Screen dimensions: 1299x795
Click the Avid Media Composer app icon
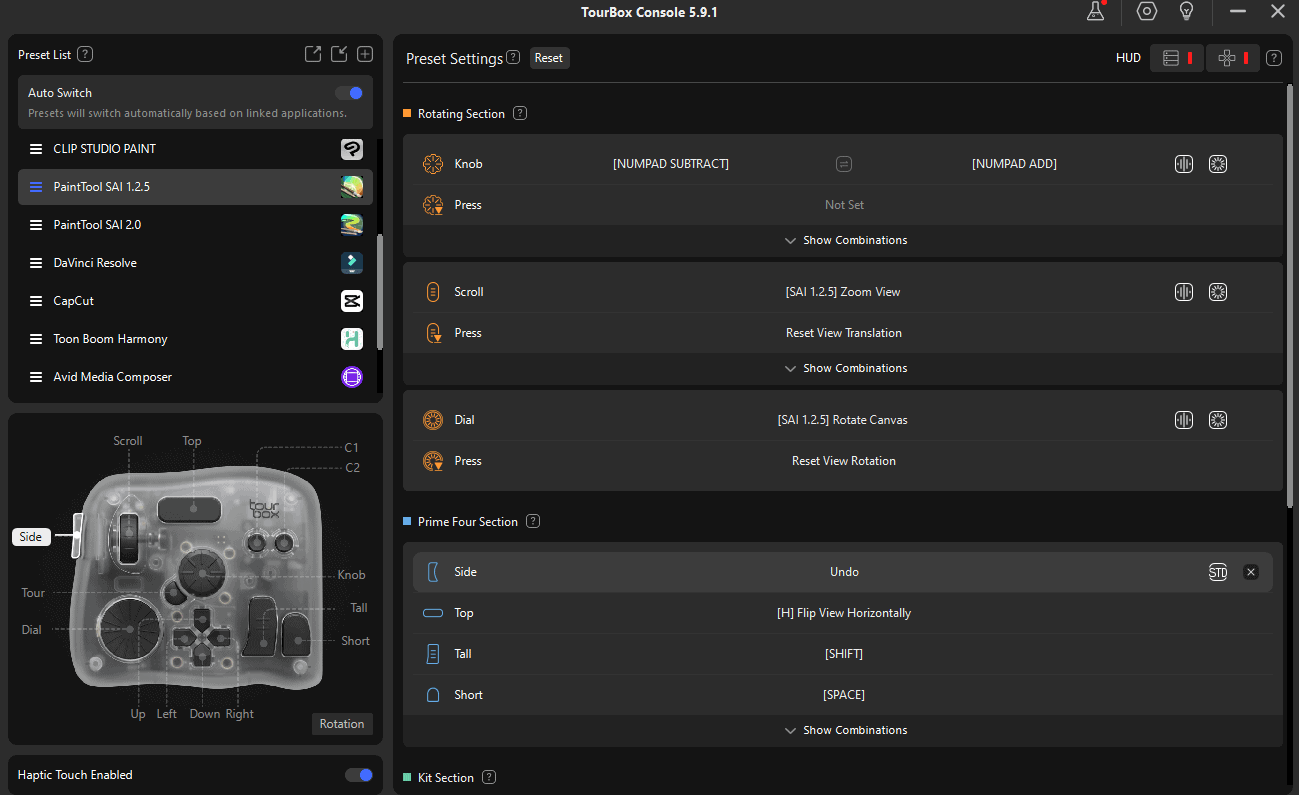pyautogui.click(x=352, y=377)
